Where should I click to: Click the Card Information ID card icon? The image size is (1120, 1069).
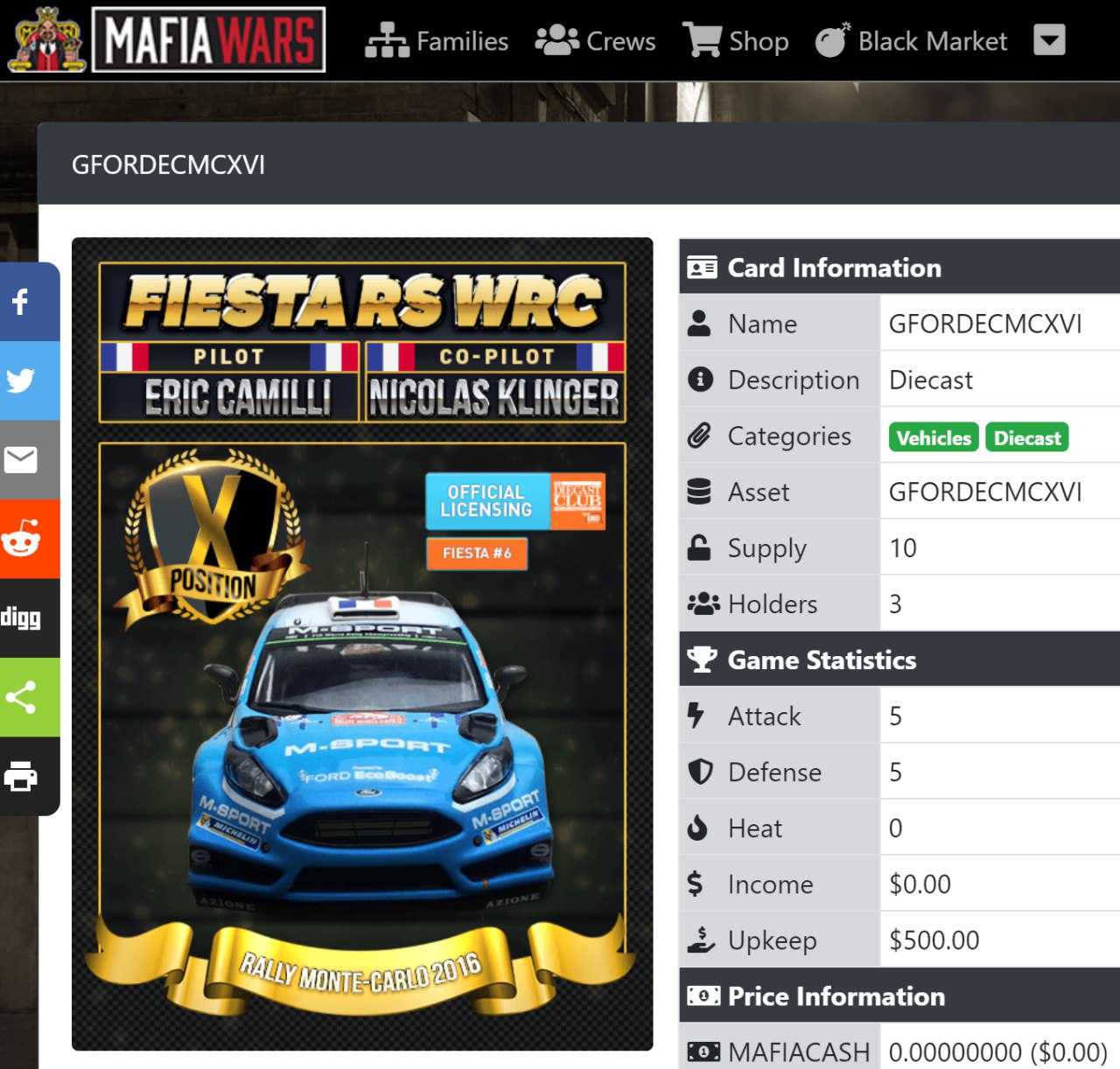702,268
